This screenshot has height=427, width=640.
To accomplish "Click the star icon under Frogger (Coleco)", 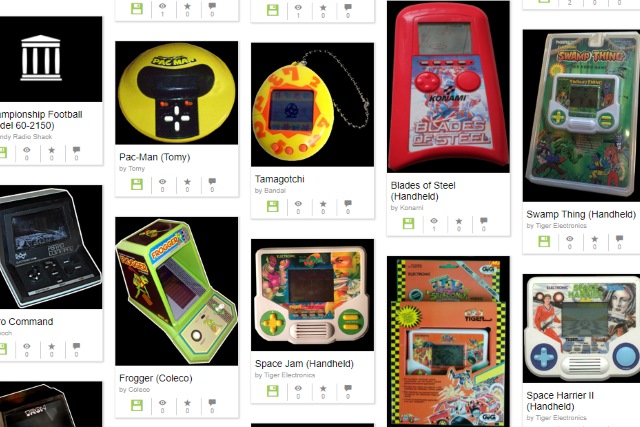I will click(x=187, y=403).
